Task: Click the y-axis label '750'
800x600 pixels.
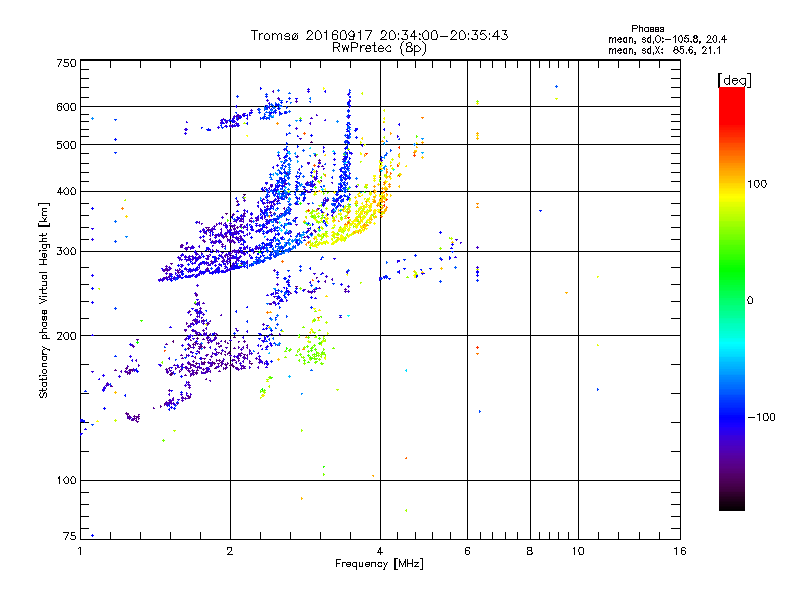Action: pos(66,63)
